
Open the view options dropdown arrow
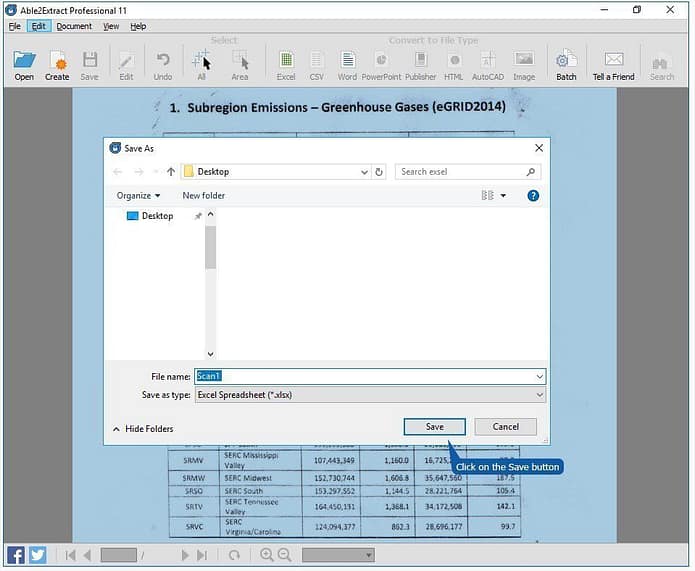[503, 196]
